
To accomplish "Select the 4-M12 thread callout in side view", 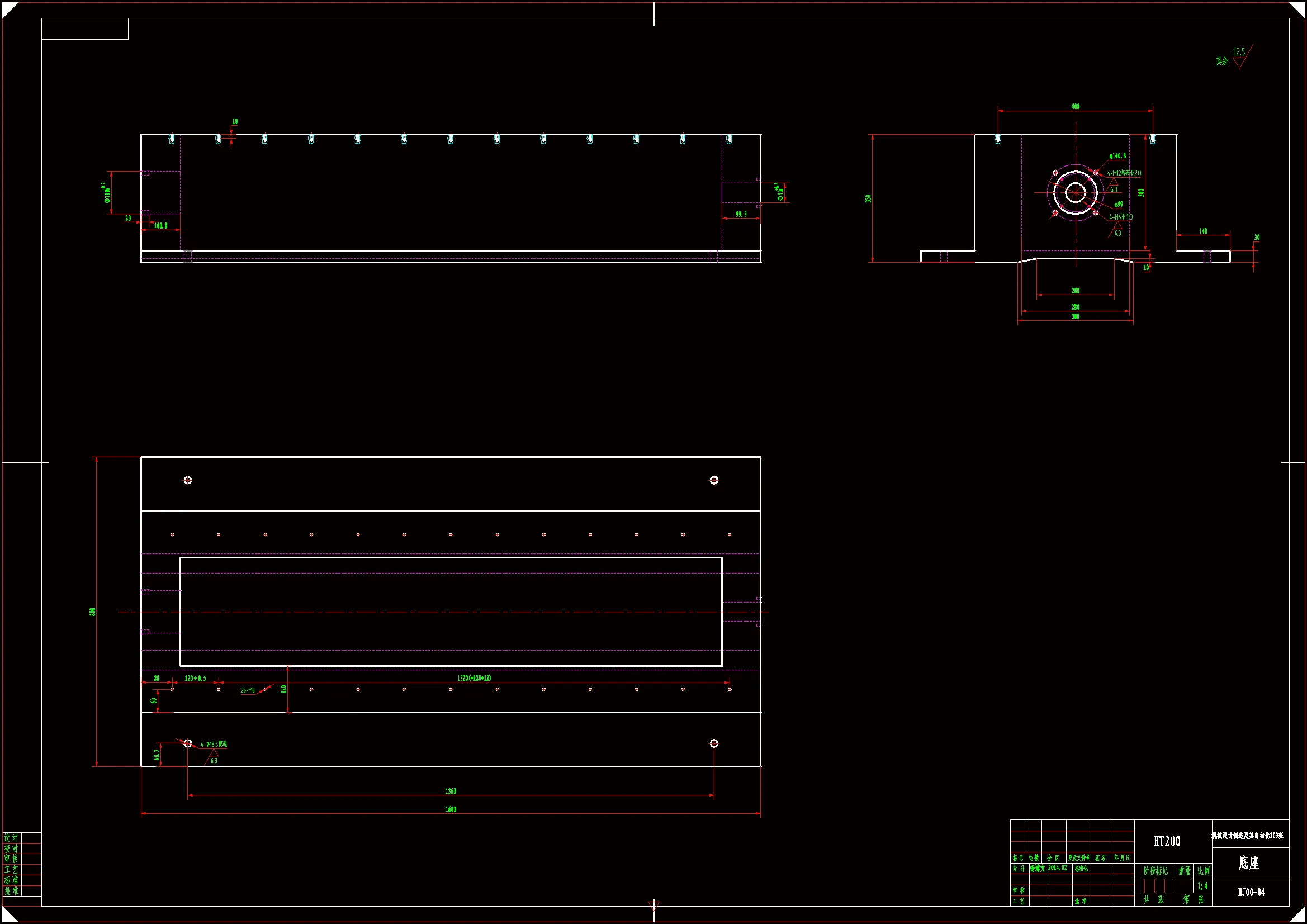I will (x=1123, y=173).
